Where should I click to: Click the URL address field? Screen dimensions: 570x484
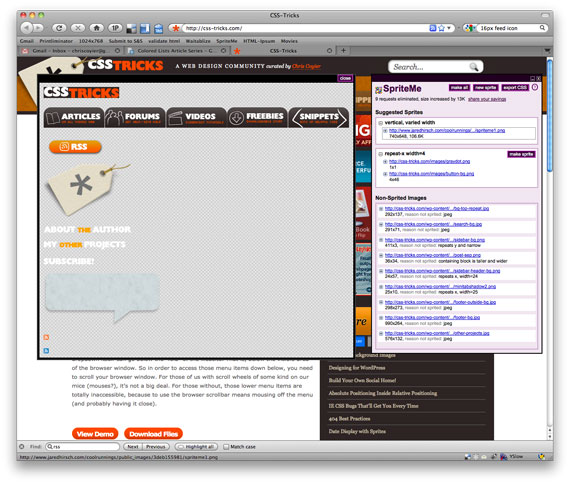[305, 28]
